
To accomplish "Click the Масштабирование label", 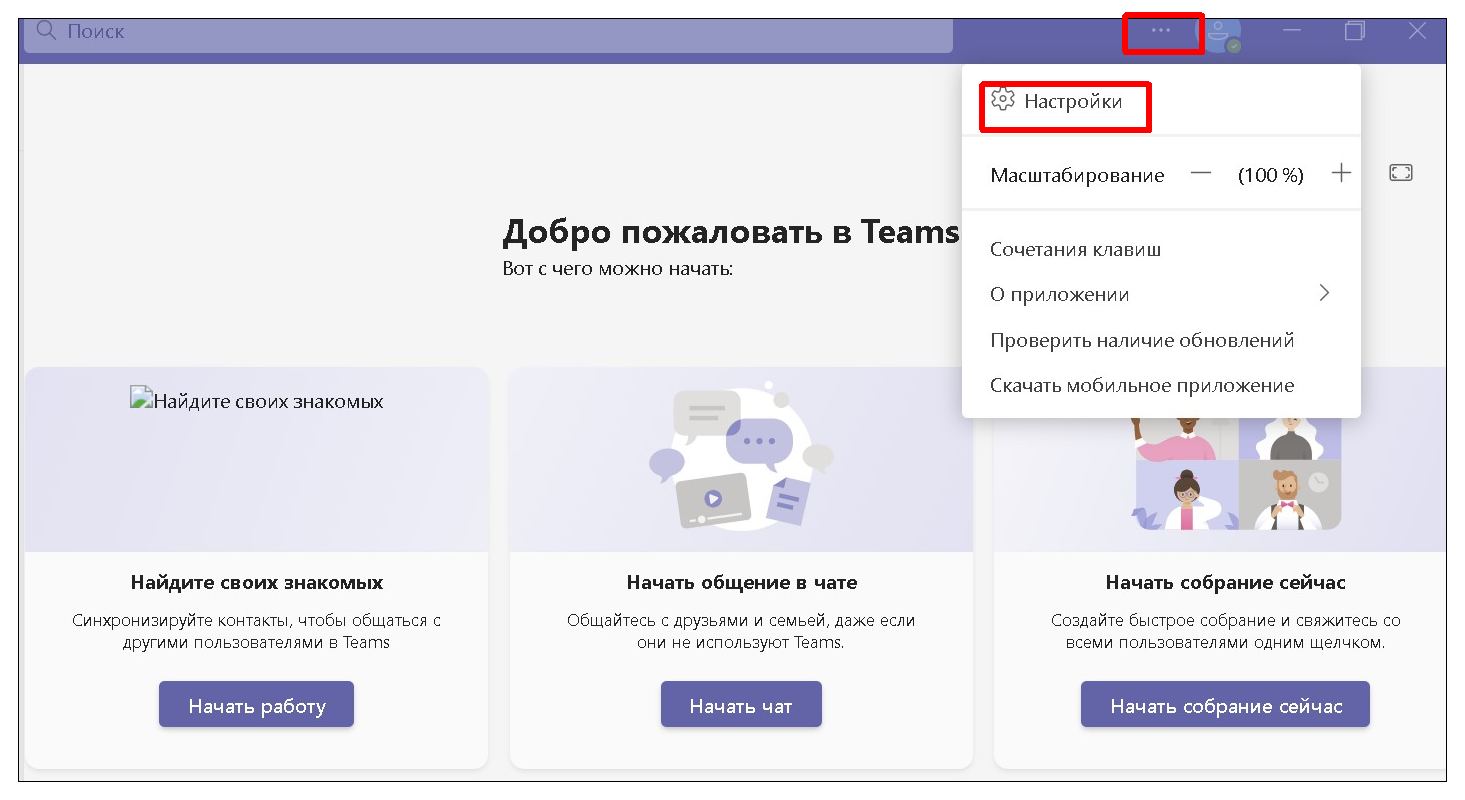I will pyautogui.click(x=1077, y=175).
